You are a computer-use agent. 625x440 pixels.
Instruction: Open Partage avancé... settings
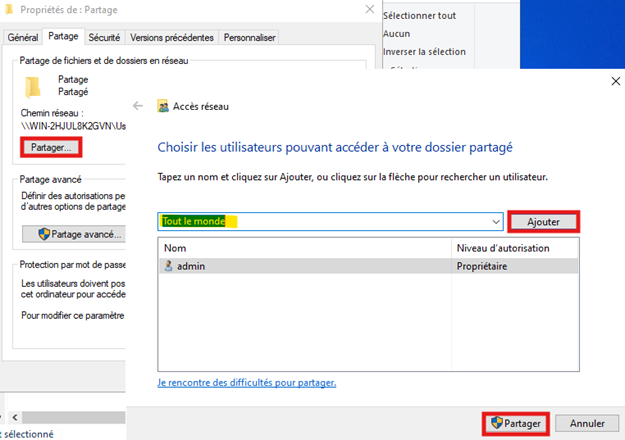73,234
